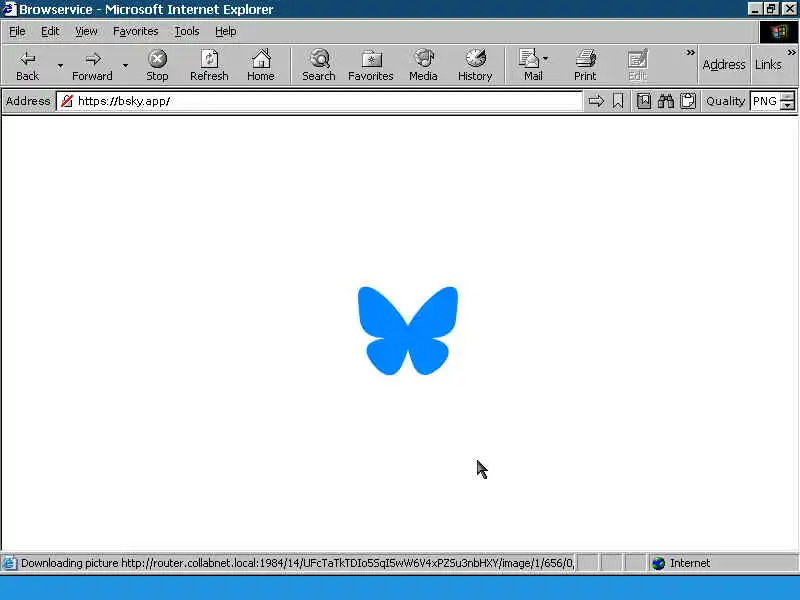800x600 pixels.
Task: Open the View menu
Action: (x=86, y=32)
